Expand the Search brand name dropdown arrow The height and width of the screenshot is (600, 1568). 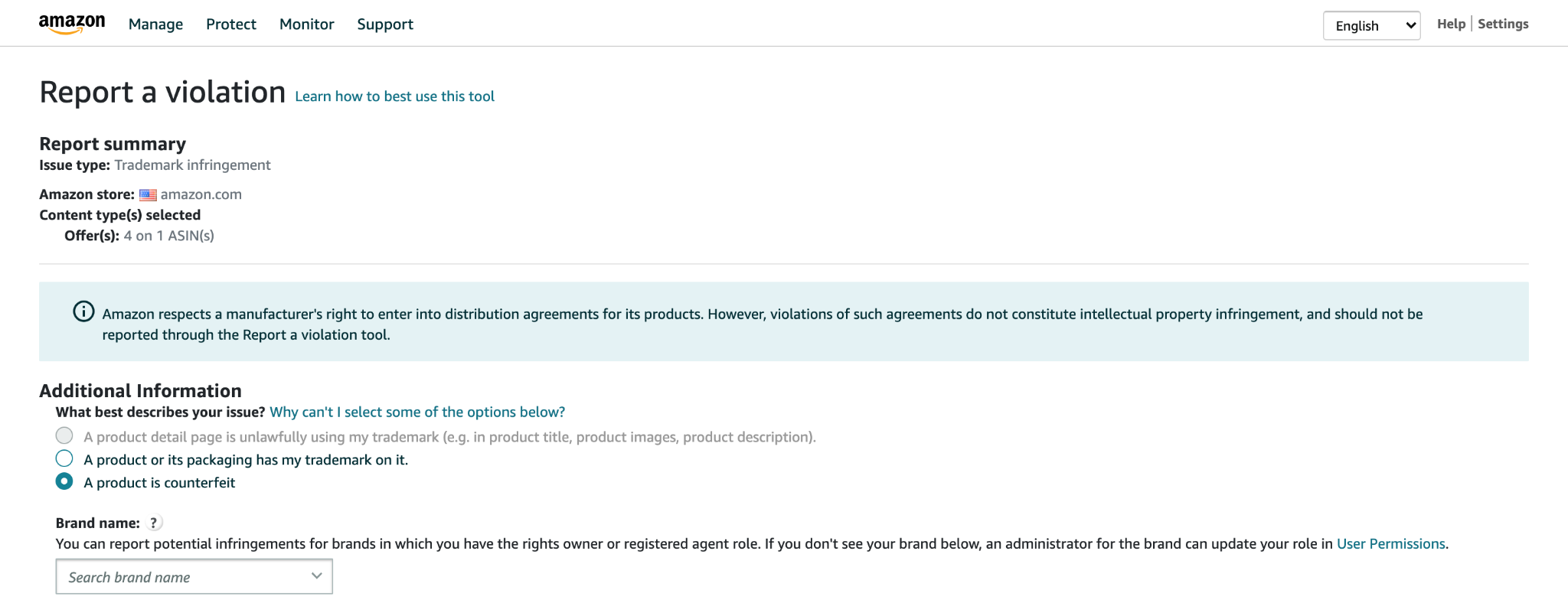[x=316, y=576]
